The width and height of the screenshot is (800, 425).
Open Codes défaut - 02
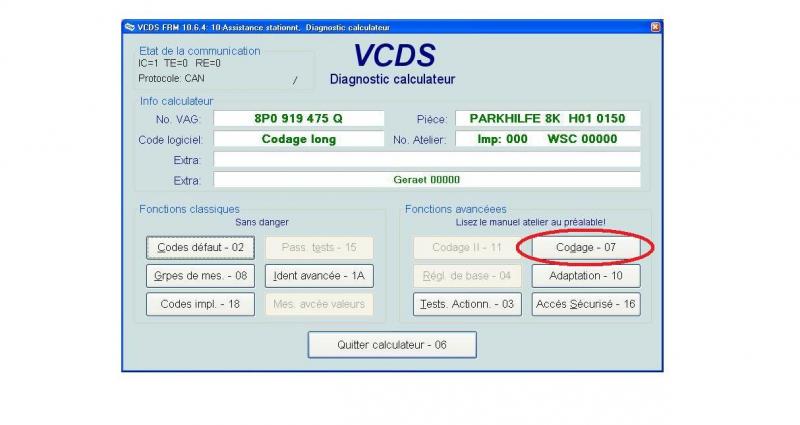200,247
